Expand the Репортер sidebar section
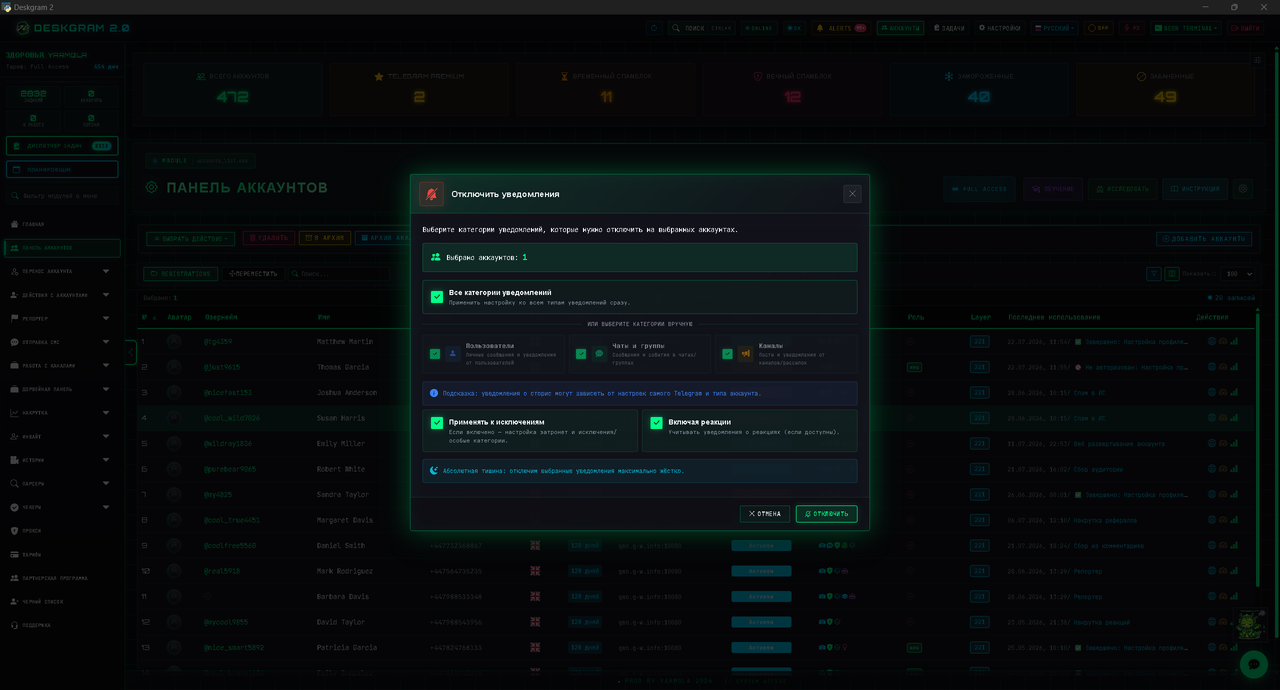Screen dimensions: 1280x690 click(x=62, y=318)
